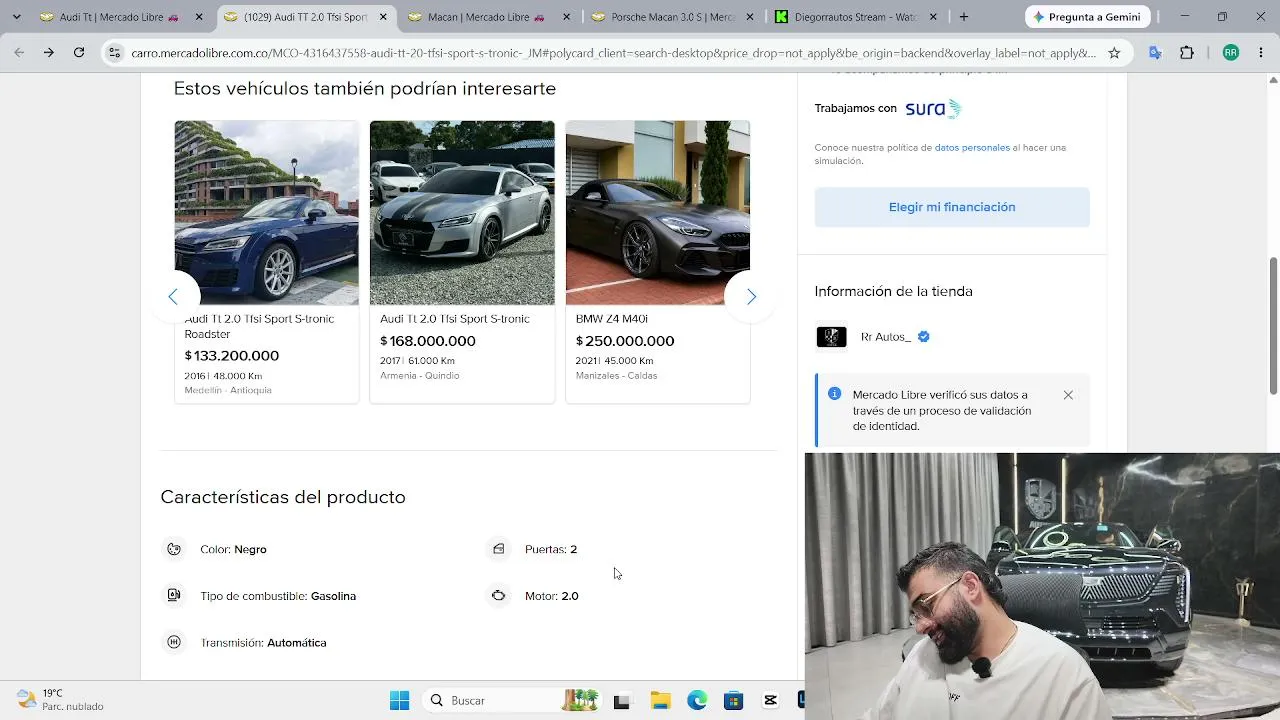Open File Explorer from the taskbar
1280x720 pixels.
click(660, 700)
